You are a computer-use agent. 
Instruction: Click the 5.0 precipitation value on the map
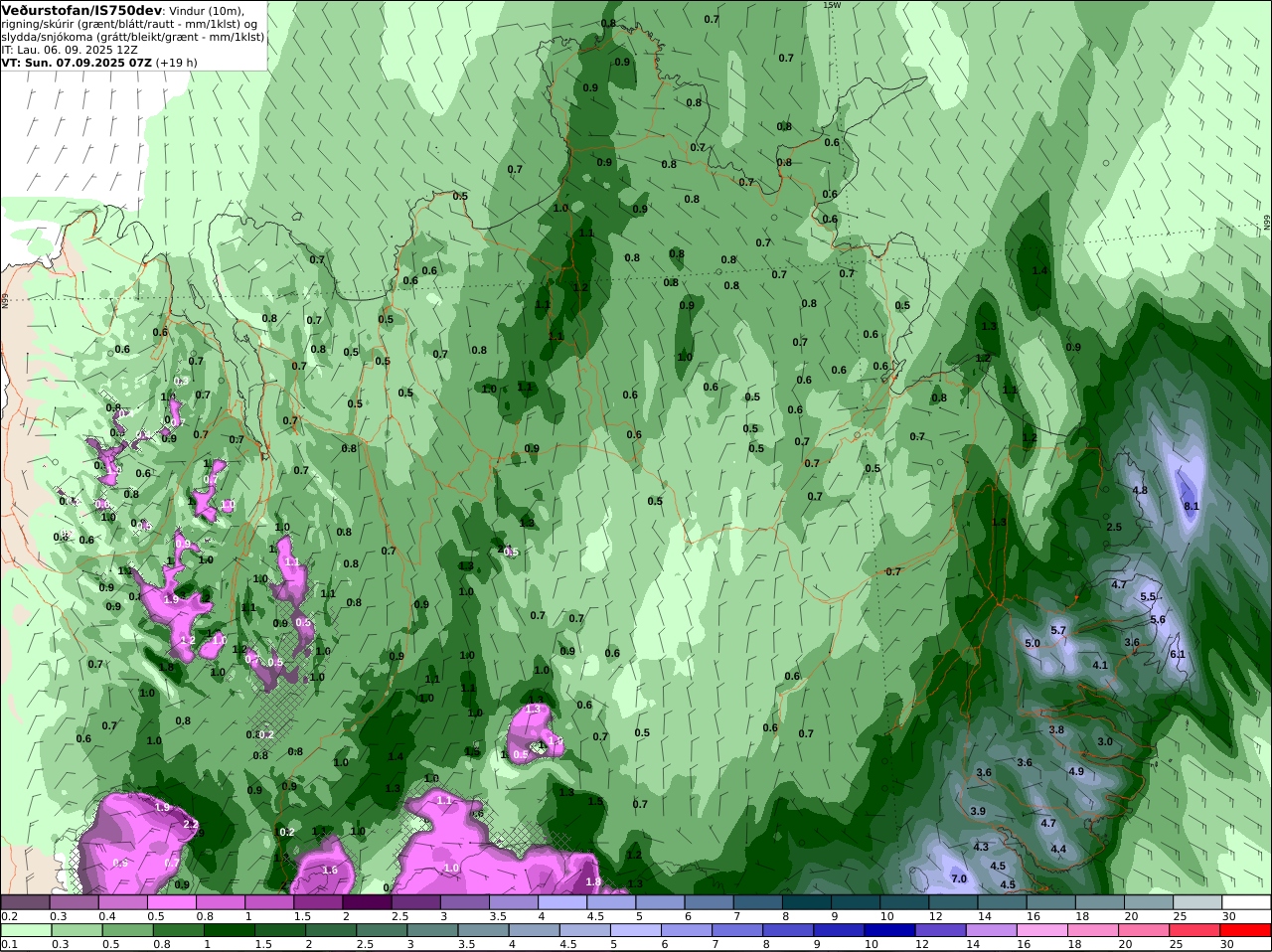tap(1033, 643)
